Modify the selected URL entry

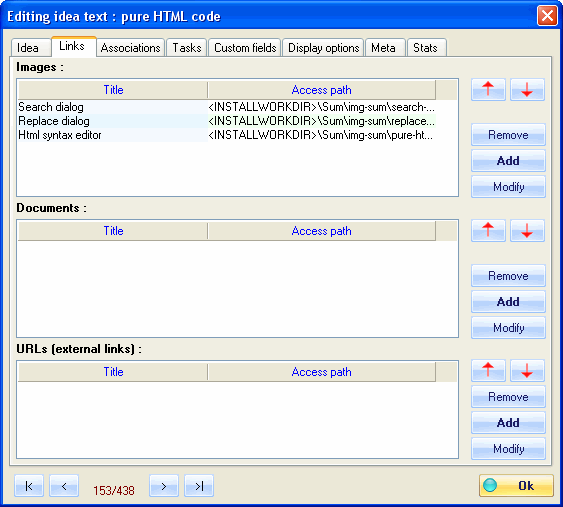pos(508,449)
